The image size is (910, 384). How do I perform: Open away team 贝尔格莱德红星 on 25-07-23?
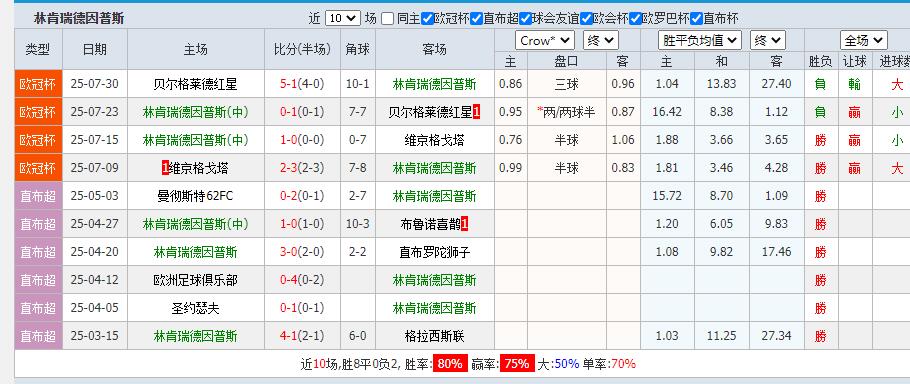pos(430,112)
